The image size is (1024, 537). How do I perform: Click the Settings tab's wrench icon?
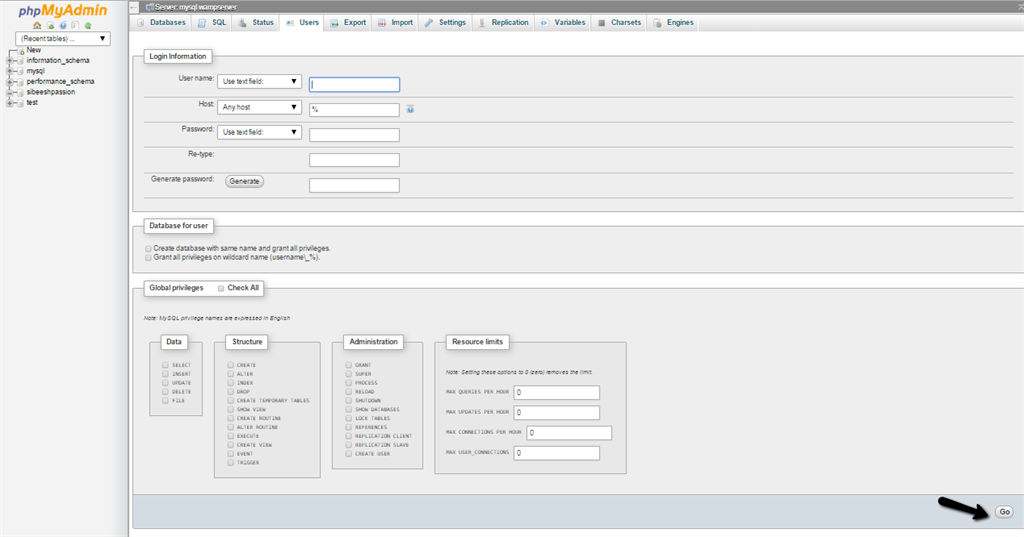(x=429, y=23)
